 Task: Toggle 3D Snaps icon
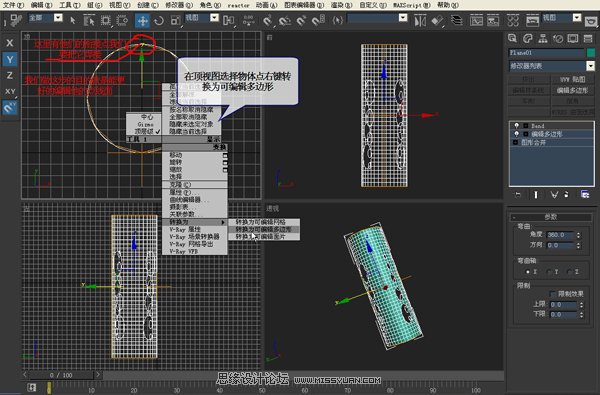tap(267, 20)
